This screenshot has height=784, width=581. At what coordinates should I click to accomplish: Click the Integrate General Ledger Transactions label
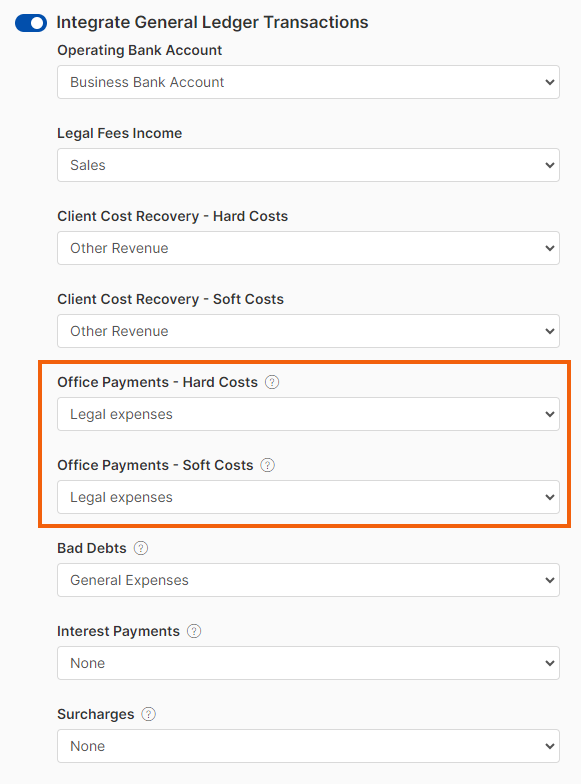[x=212, y=22]
